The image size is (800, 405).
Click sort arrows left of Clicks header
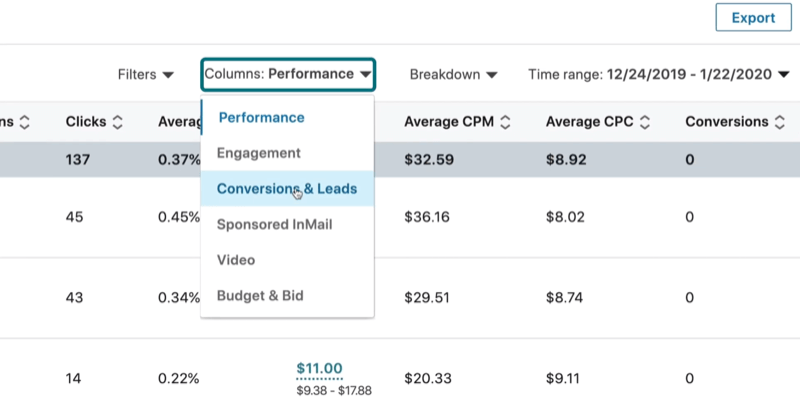pos(25,122)
